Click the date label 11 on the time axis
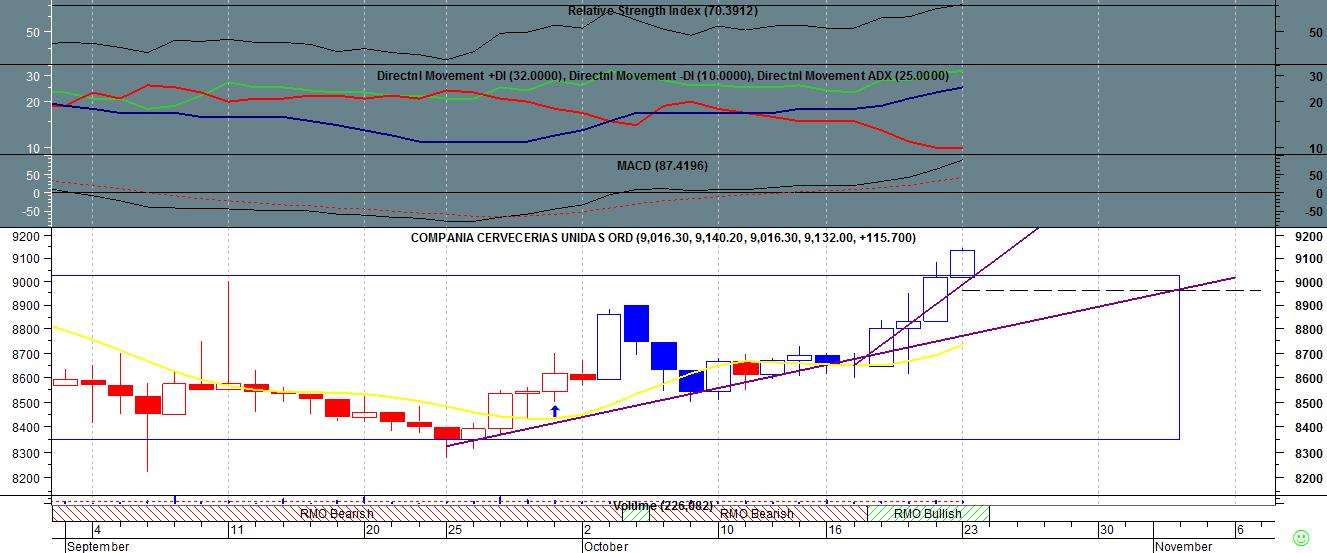Screen dimensions: 1327x553 click(236, 530)
